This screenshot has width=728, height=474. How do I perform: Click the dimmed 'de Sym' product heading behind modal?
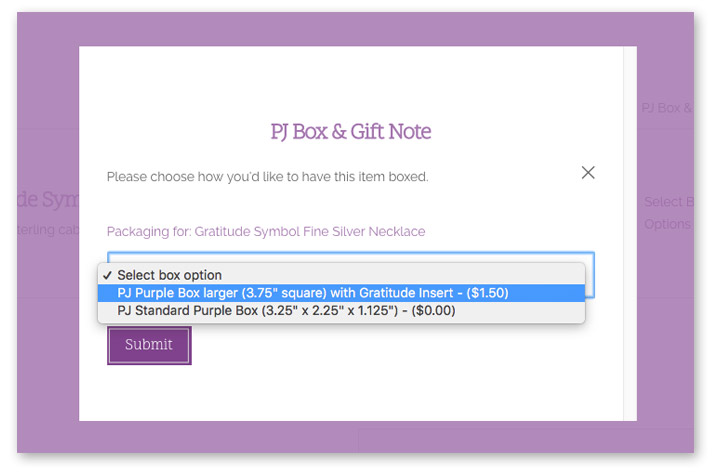tap(48, 199)
